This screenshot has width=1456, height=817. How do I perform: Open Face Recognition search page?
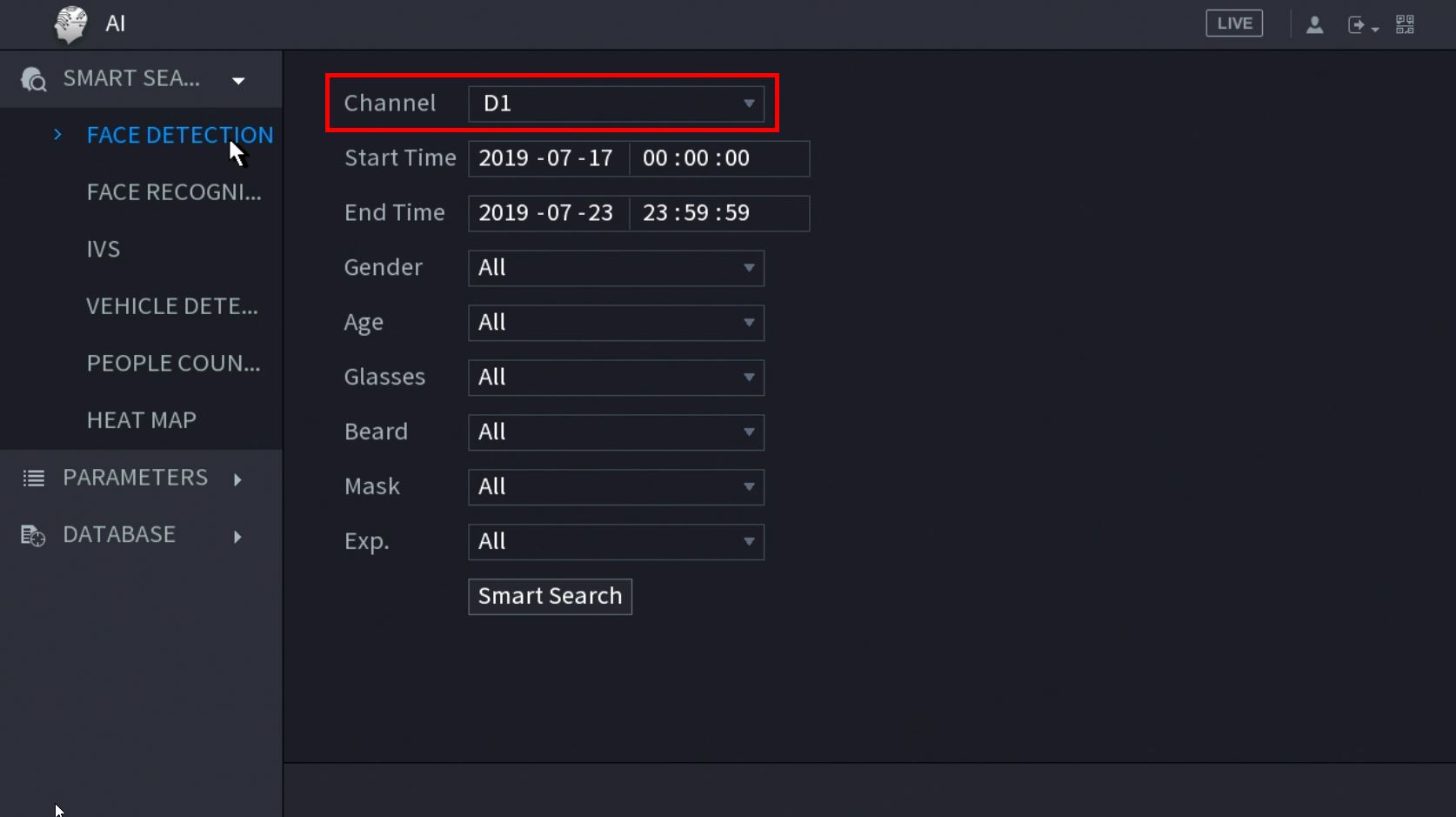point(173,192)
